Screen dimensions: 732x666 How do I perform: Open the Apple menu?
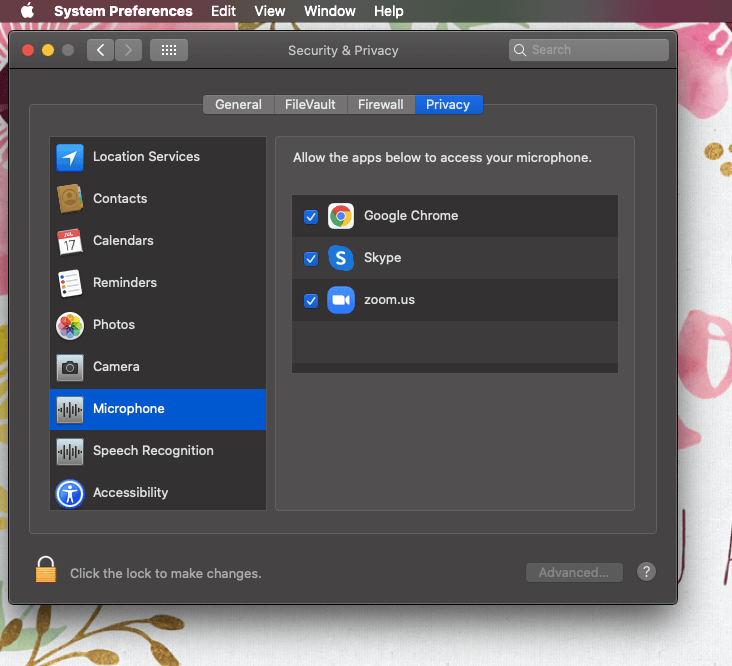(27, 12)
